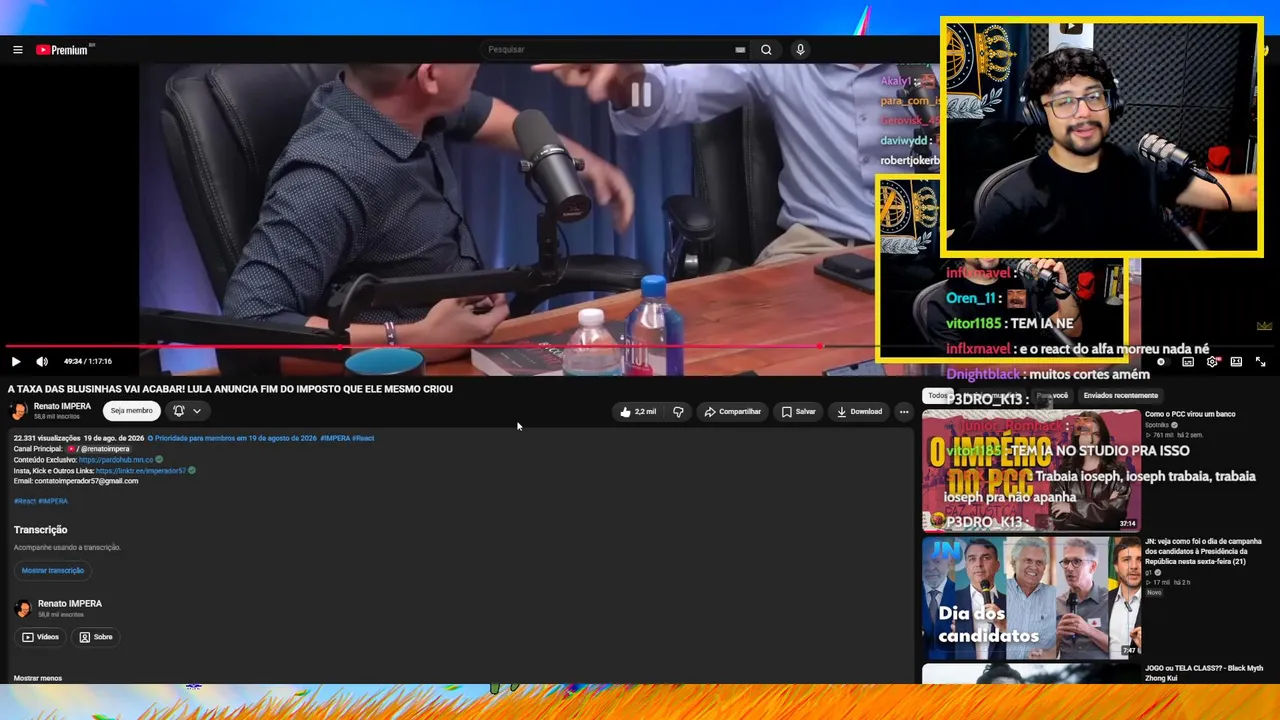Open the Spotniks channel name
This screenshot has height=720, width=1280.
1158,426
